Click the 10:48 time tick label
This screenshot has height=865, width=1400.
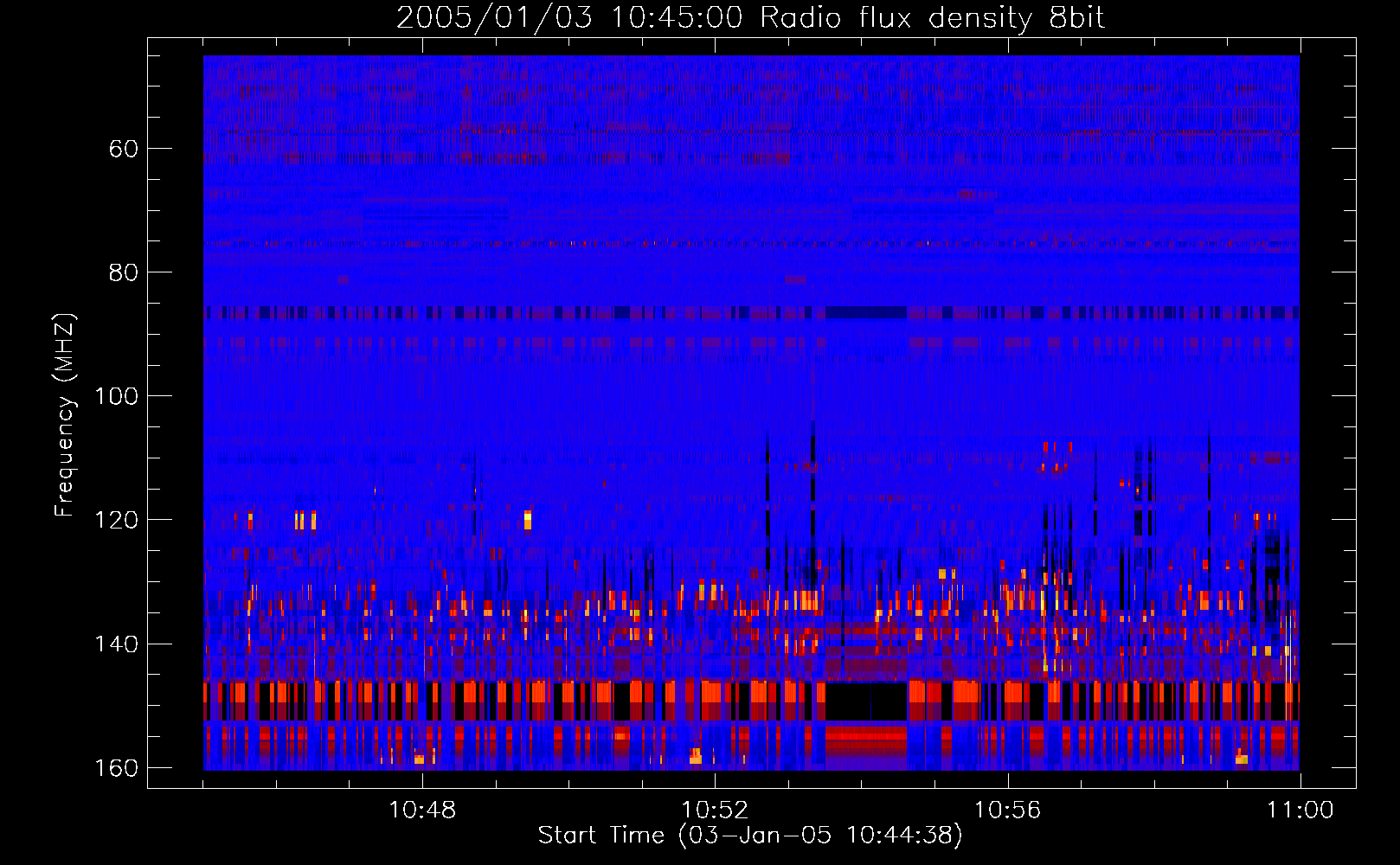click(422, 811)
